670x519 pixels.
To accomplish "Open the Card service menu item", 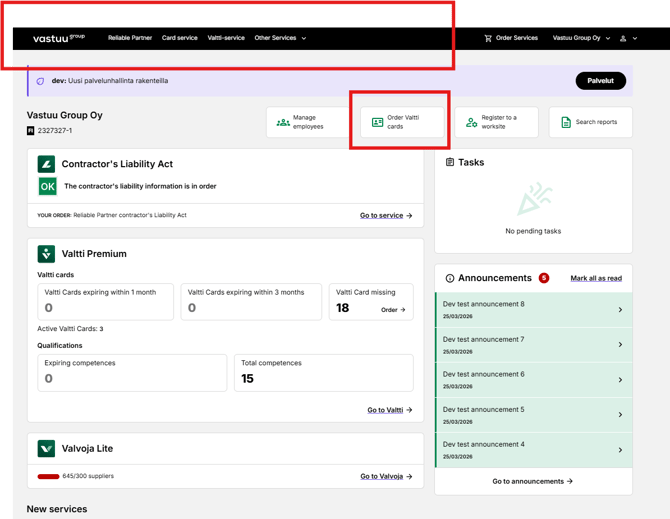I will click(x=179, y=38).
